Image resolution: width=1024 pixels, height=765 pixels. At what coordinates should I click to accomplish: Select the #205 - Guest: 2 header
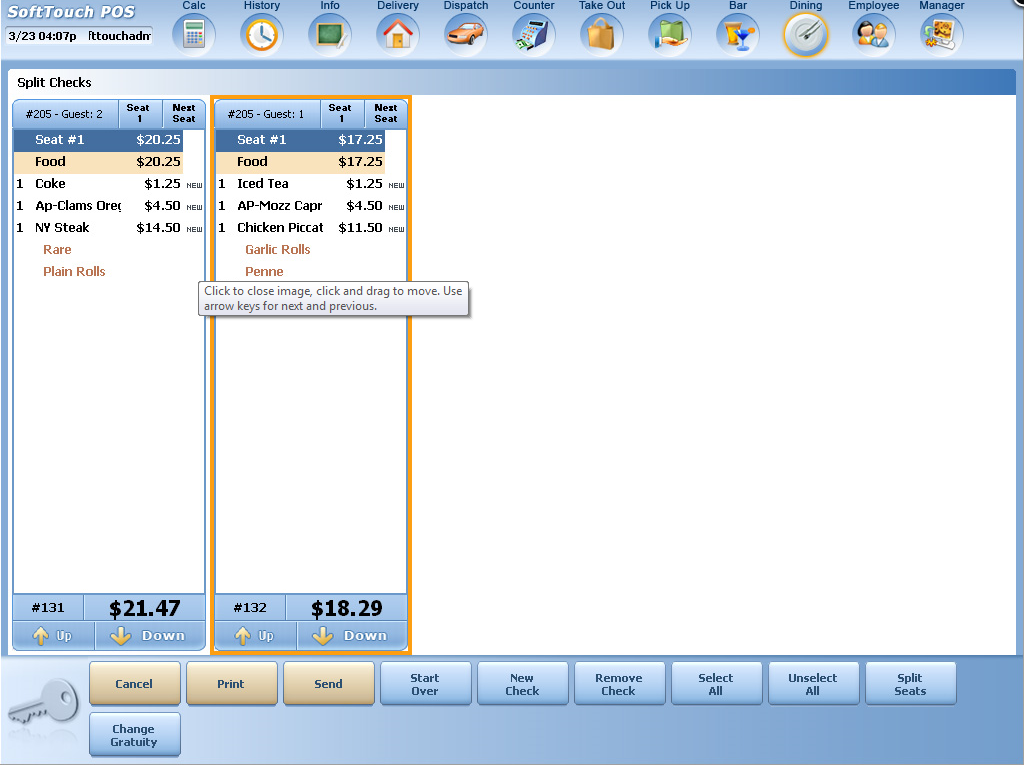(x=65, y=114)
